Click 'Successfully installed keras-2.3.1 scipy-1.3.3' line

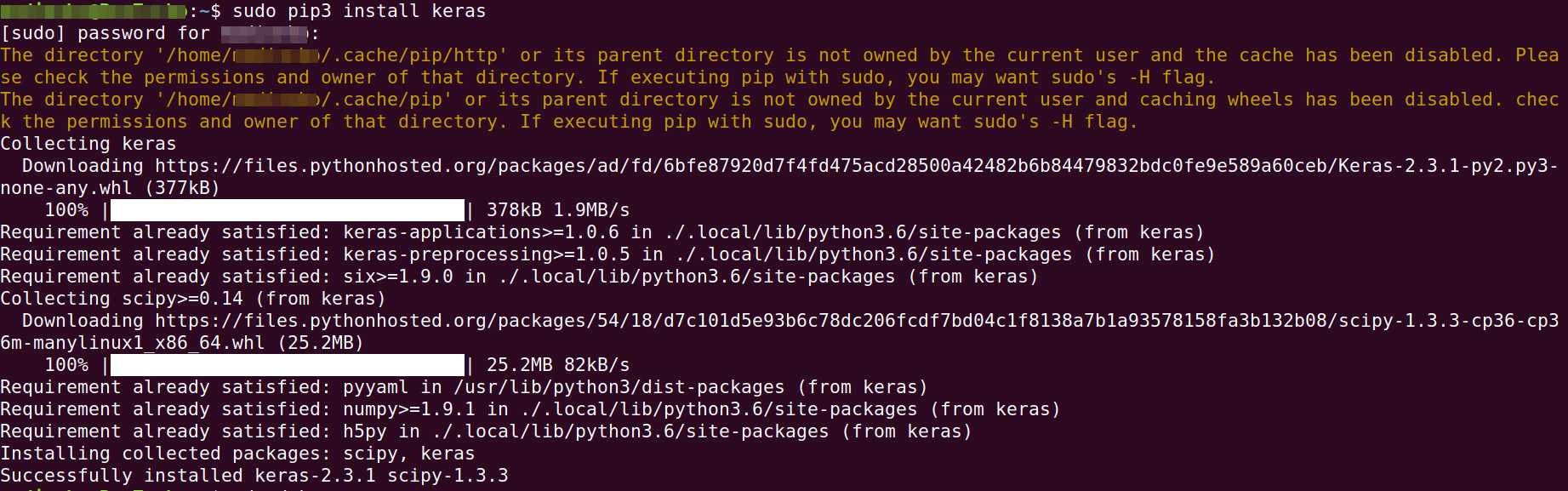pyautogui.click(x=254, y=476)
